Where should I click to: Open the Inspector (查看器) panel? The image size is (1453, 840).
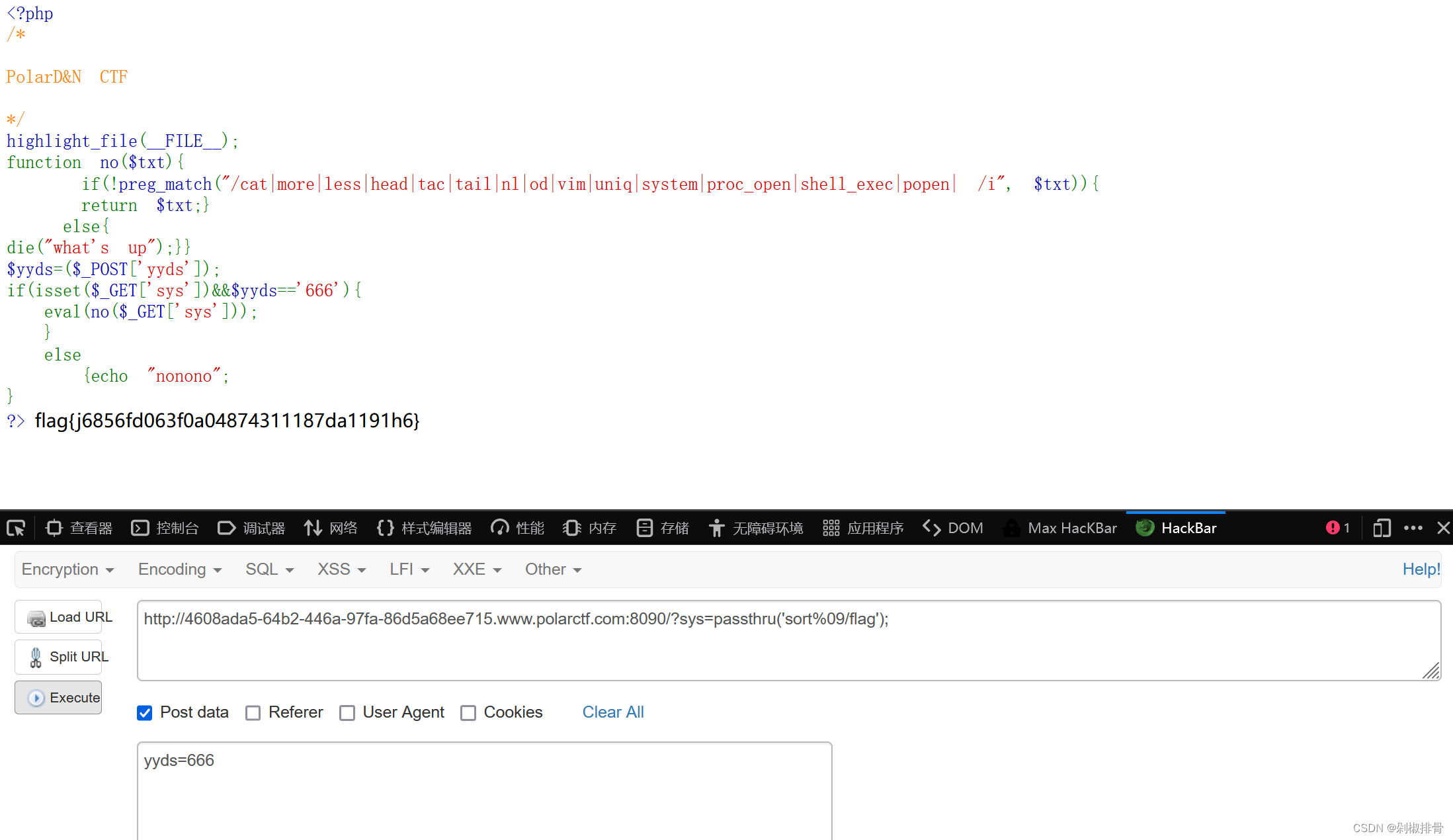pyautogui.click(x=79, y=528)
